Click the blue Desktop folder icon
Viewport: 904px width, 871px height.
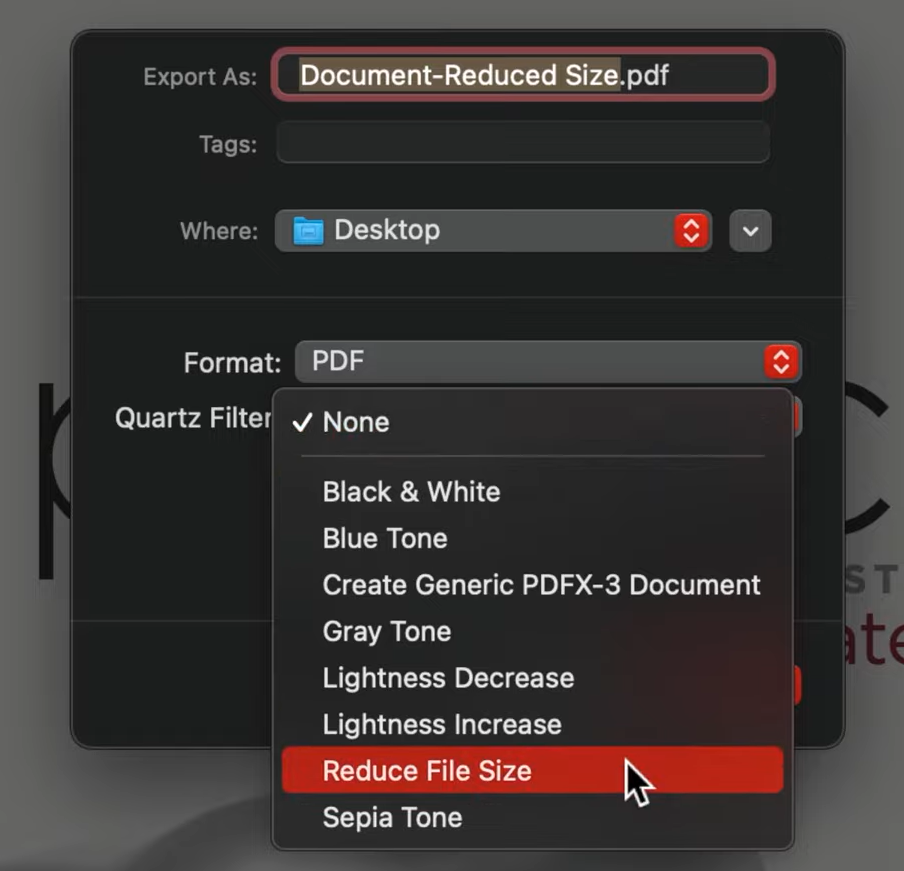(308, 231)
